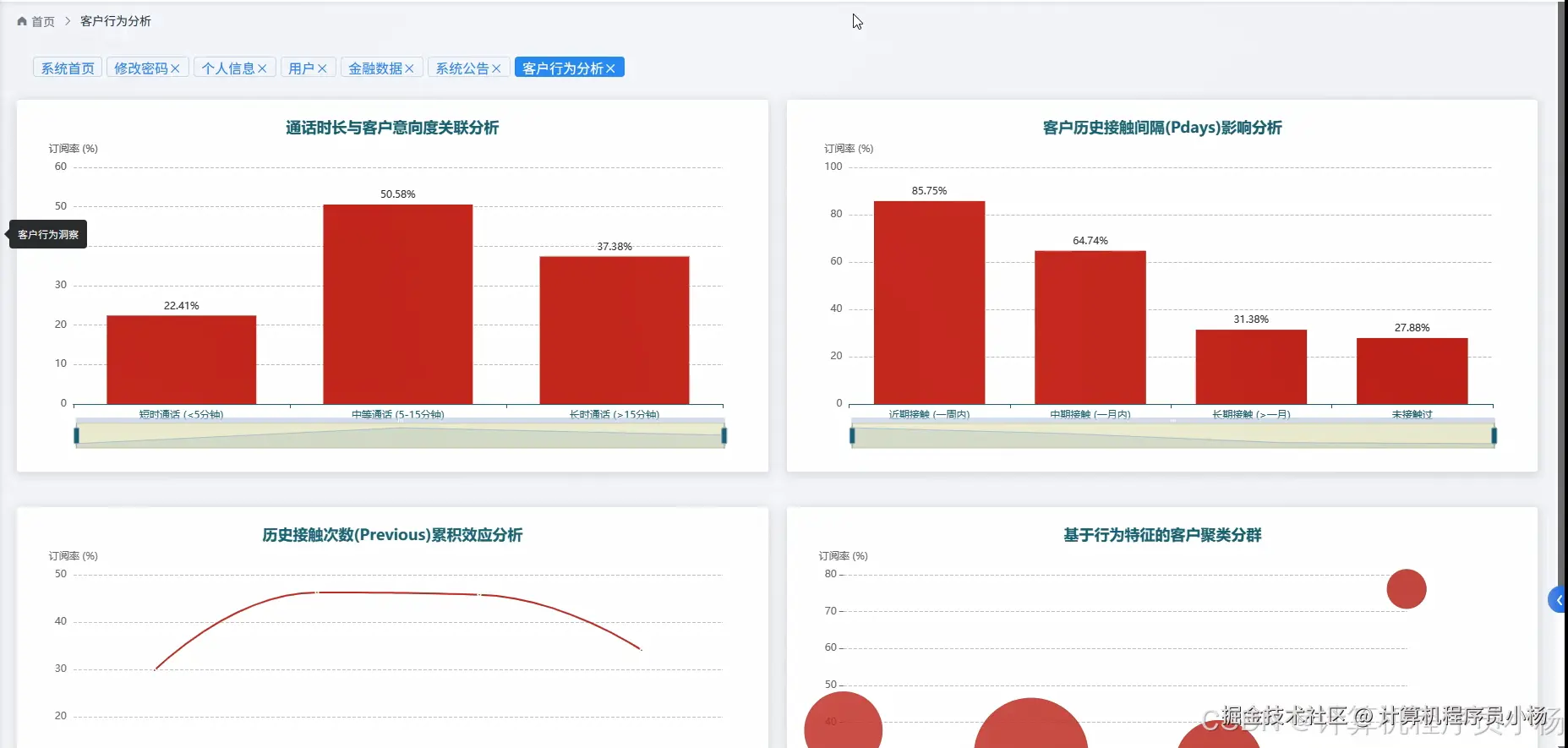Click the 85.75% value label

[930, 191]
